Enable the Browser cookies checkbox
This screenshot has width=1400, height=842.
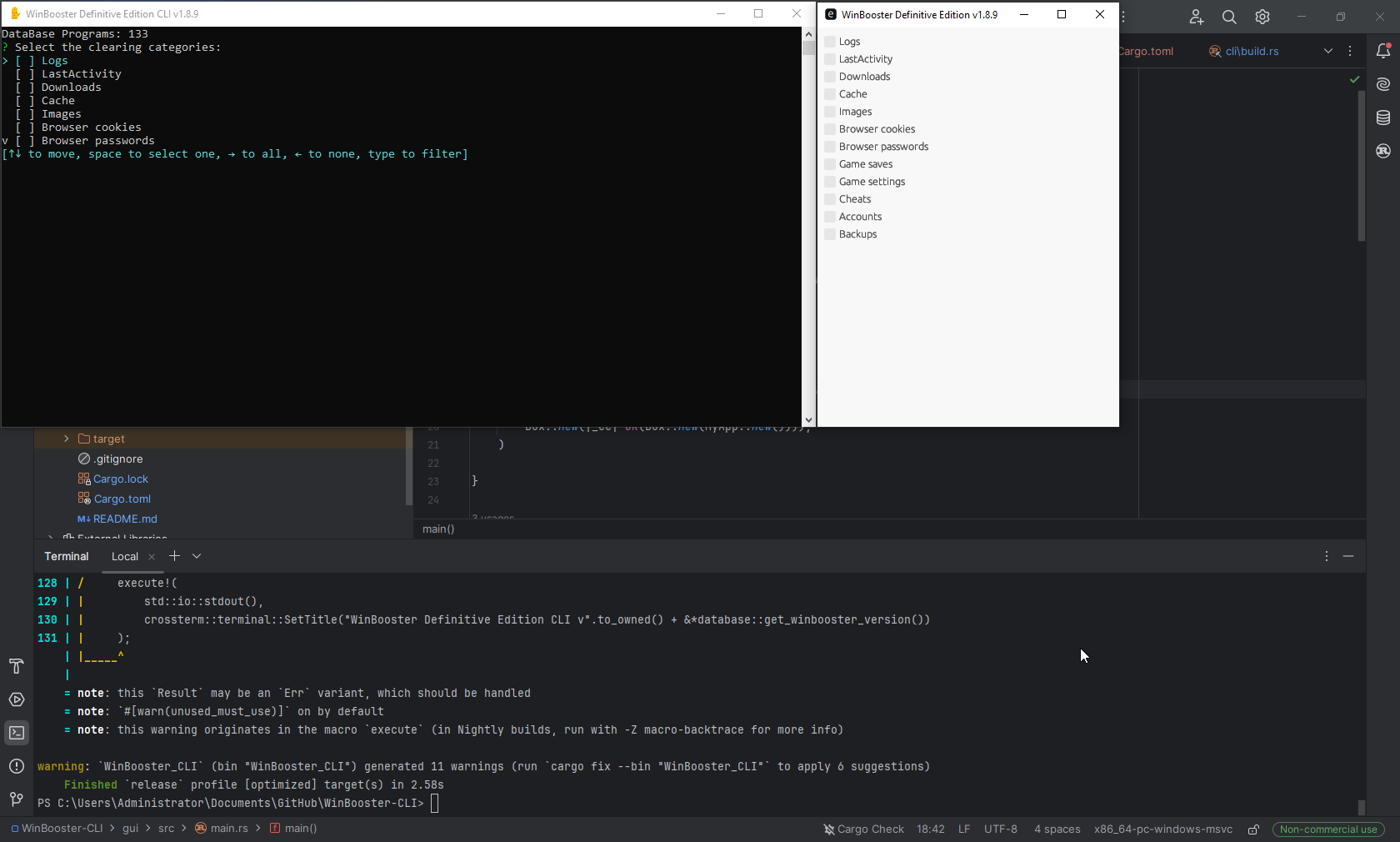tap(830, 129)
